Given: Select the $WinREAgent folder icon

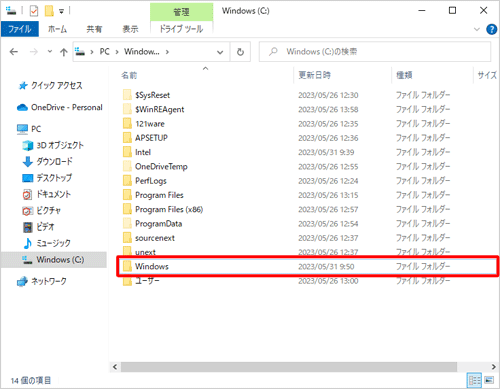Looking at the screenshot, I should (x=127, y=109).
